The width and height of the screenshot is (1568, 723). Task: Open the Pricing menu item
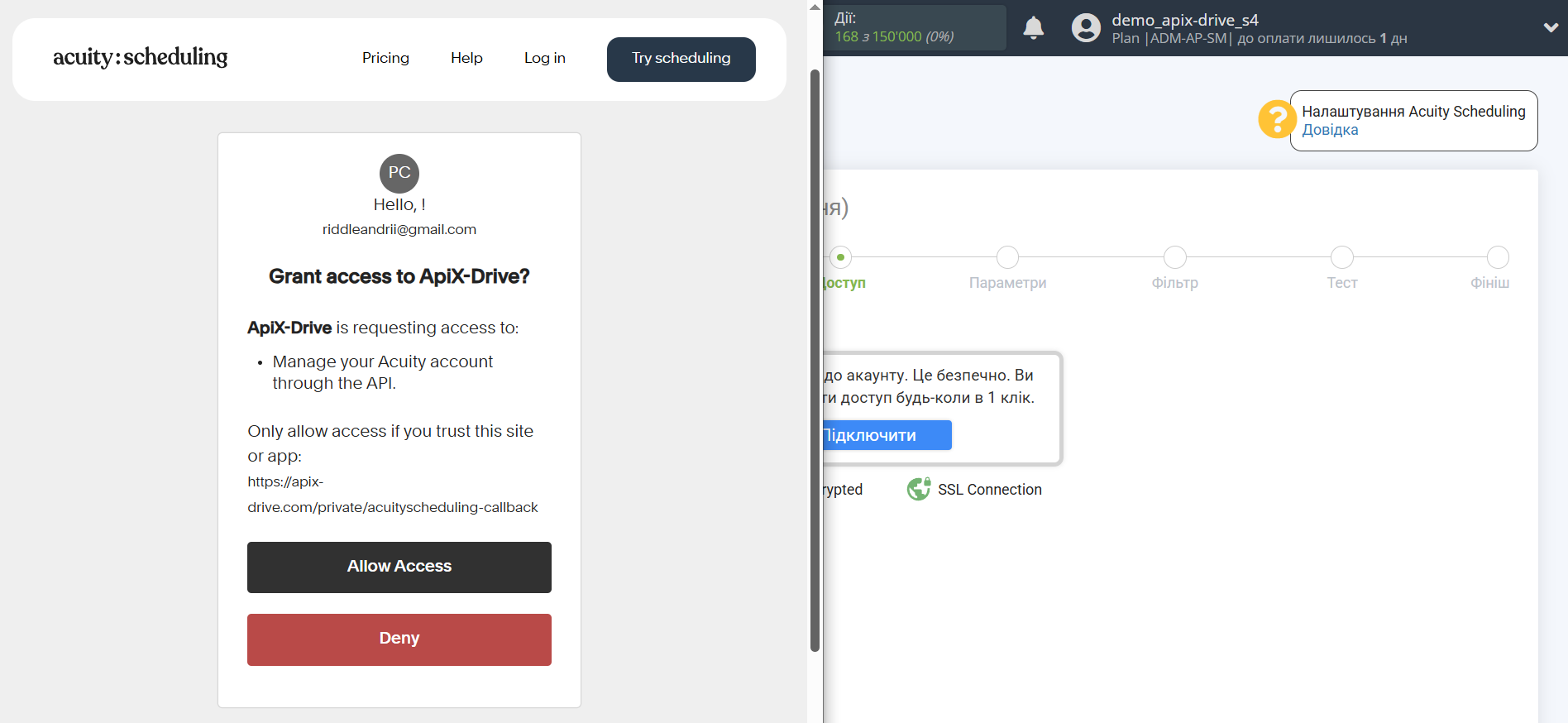(385, 58)
